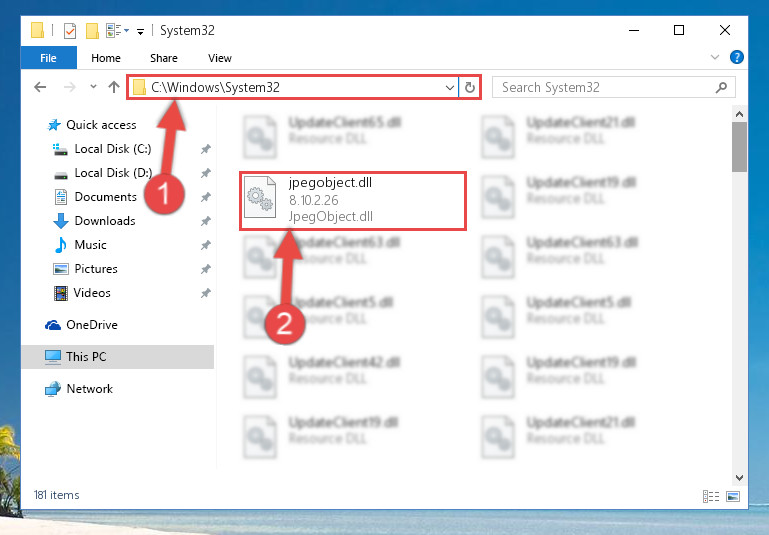769x535 pixels.
Task: Select Network in the navigation pane
Action: [78, 389]
